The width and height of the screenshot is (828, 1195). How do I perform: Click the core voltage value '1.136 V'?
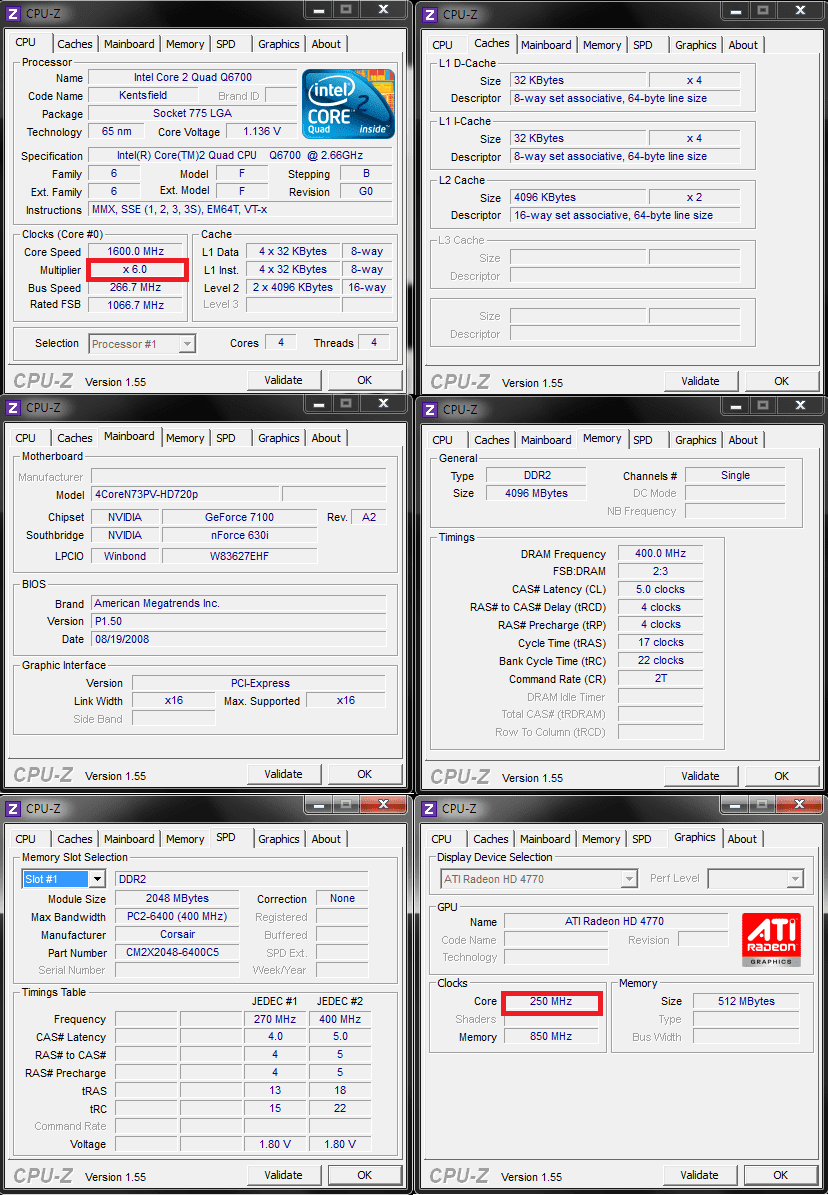(262, 131)
